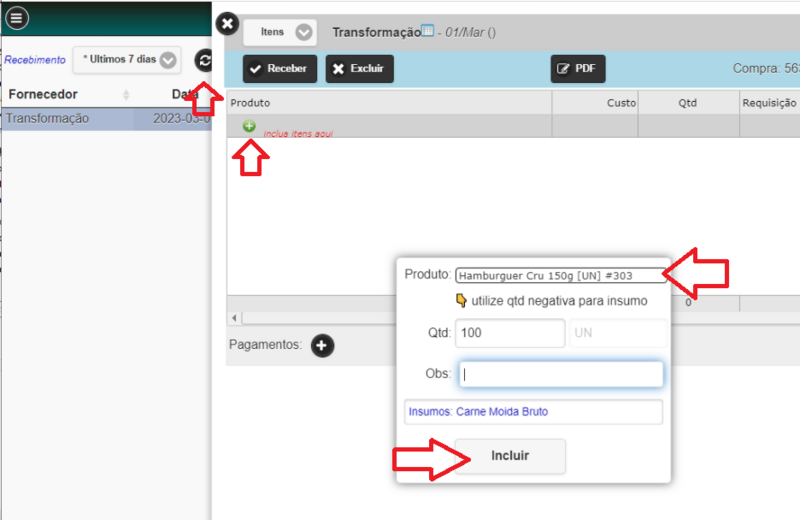This screenshot has width=800, height=520.
Task: Click the Obs text field
Action: coord(561,374)
